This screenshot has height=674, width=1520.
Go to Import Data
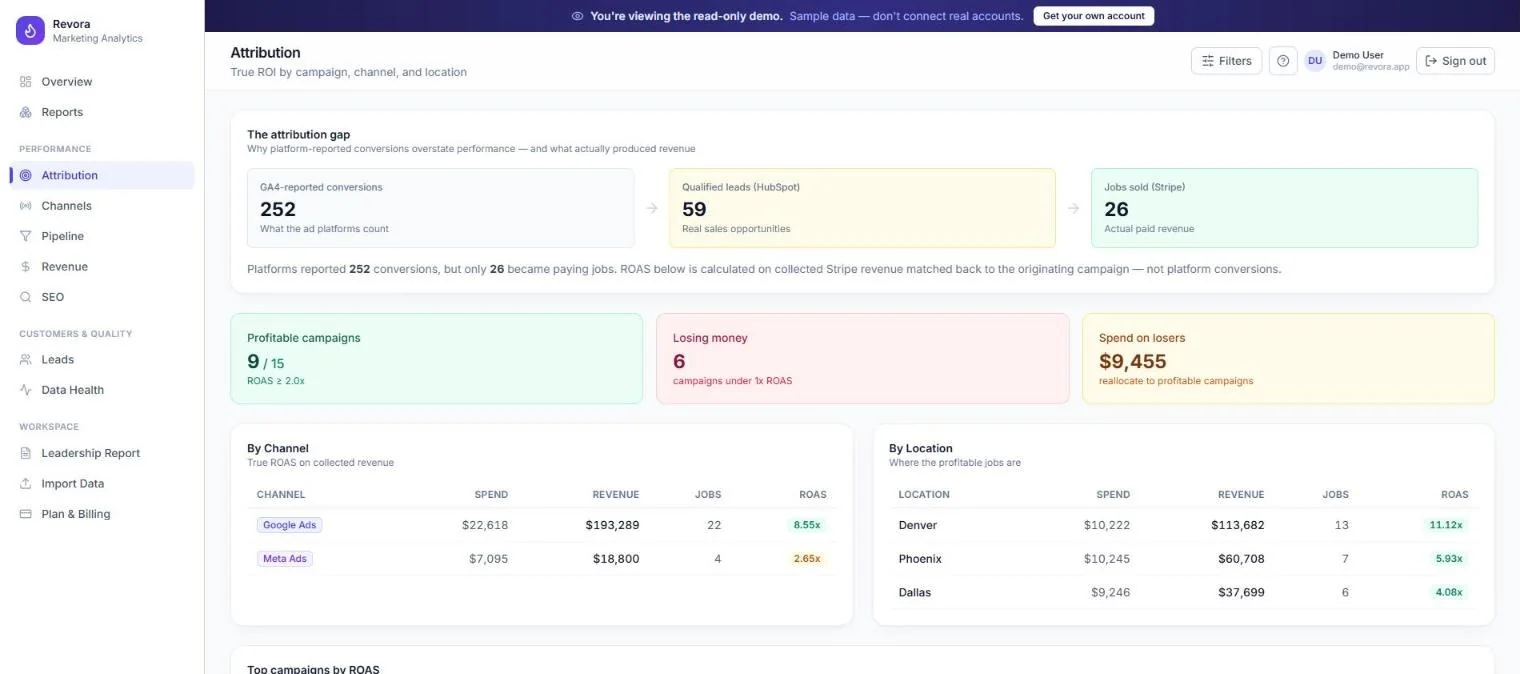click(102, 484)
